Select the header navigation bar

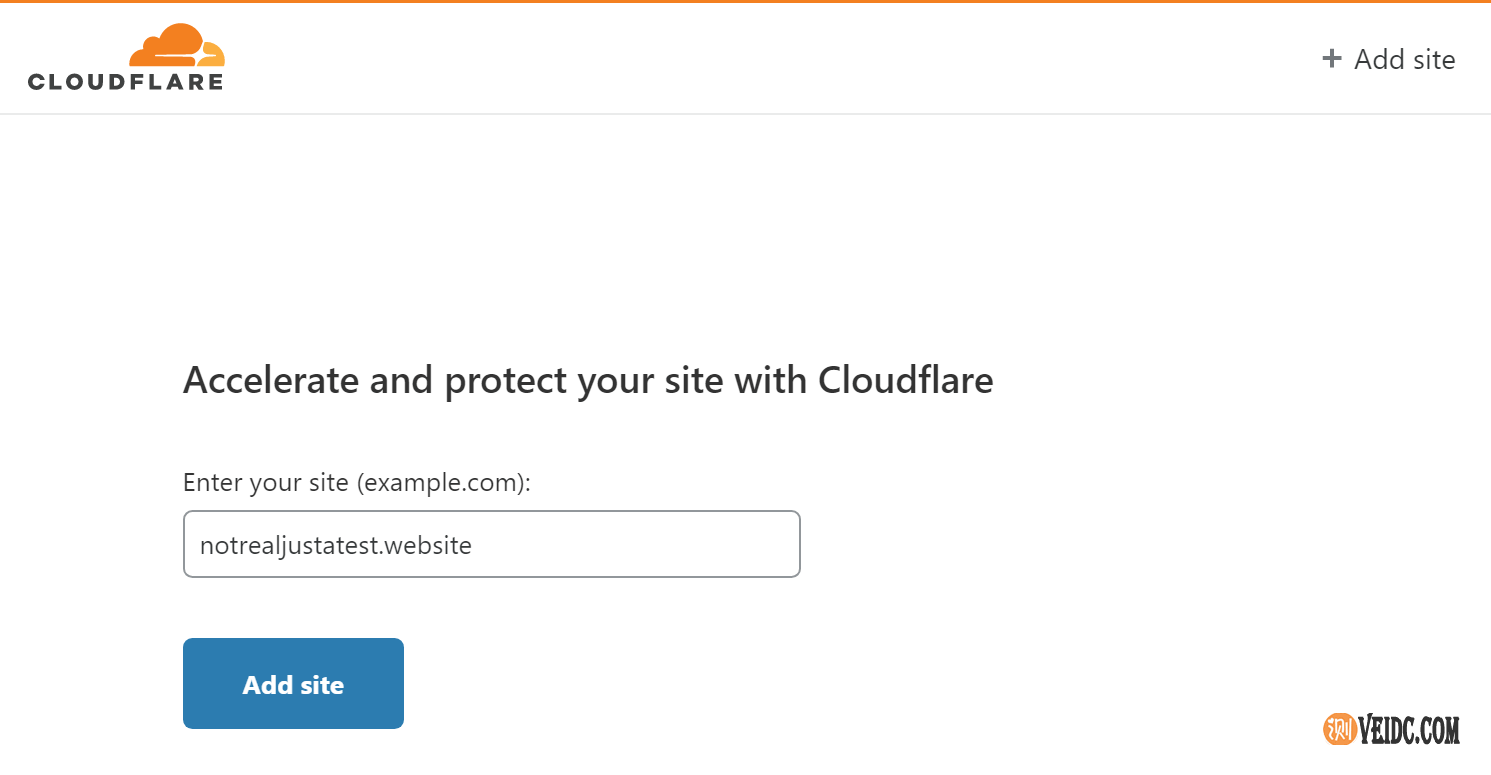pos(745,58)
